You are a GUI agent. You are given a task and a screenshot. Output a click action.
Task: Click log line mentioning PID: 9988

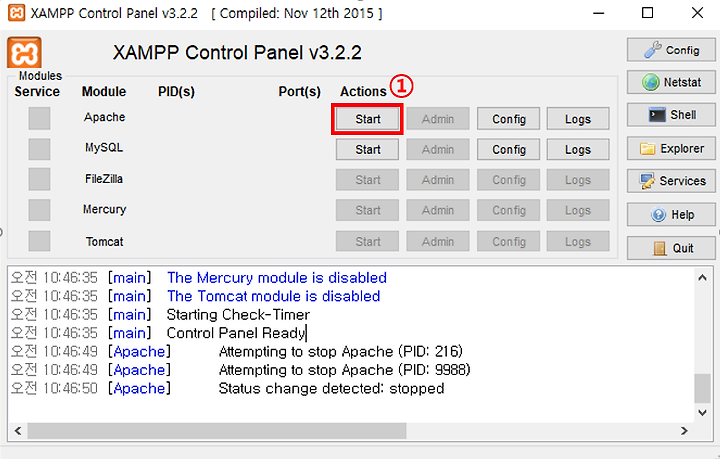[x=344, y=370]
